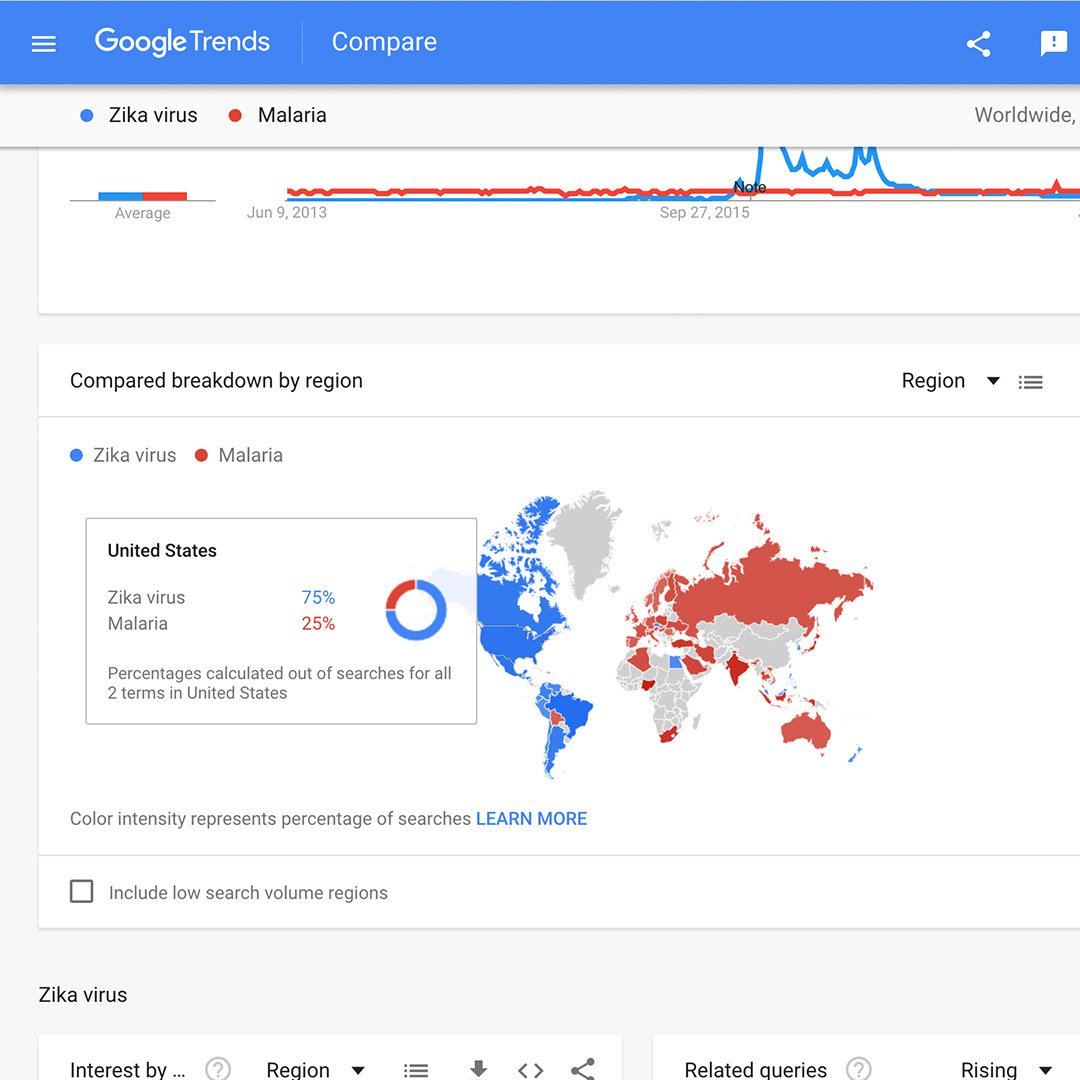Click the share icon in header
Viewport: 1080px width, 1080px height.
pos(978,44)
